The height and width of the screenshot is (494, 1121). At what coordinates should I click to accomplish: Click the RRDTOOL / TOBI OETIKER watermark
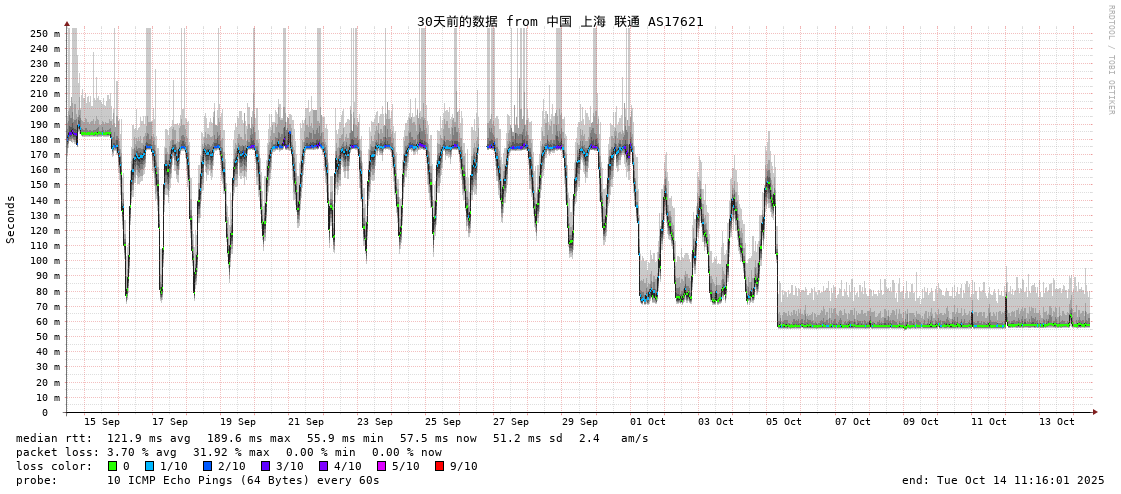1110,60
